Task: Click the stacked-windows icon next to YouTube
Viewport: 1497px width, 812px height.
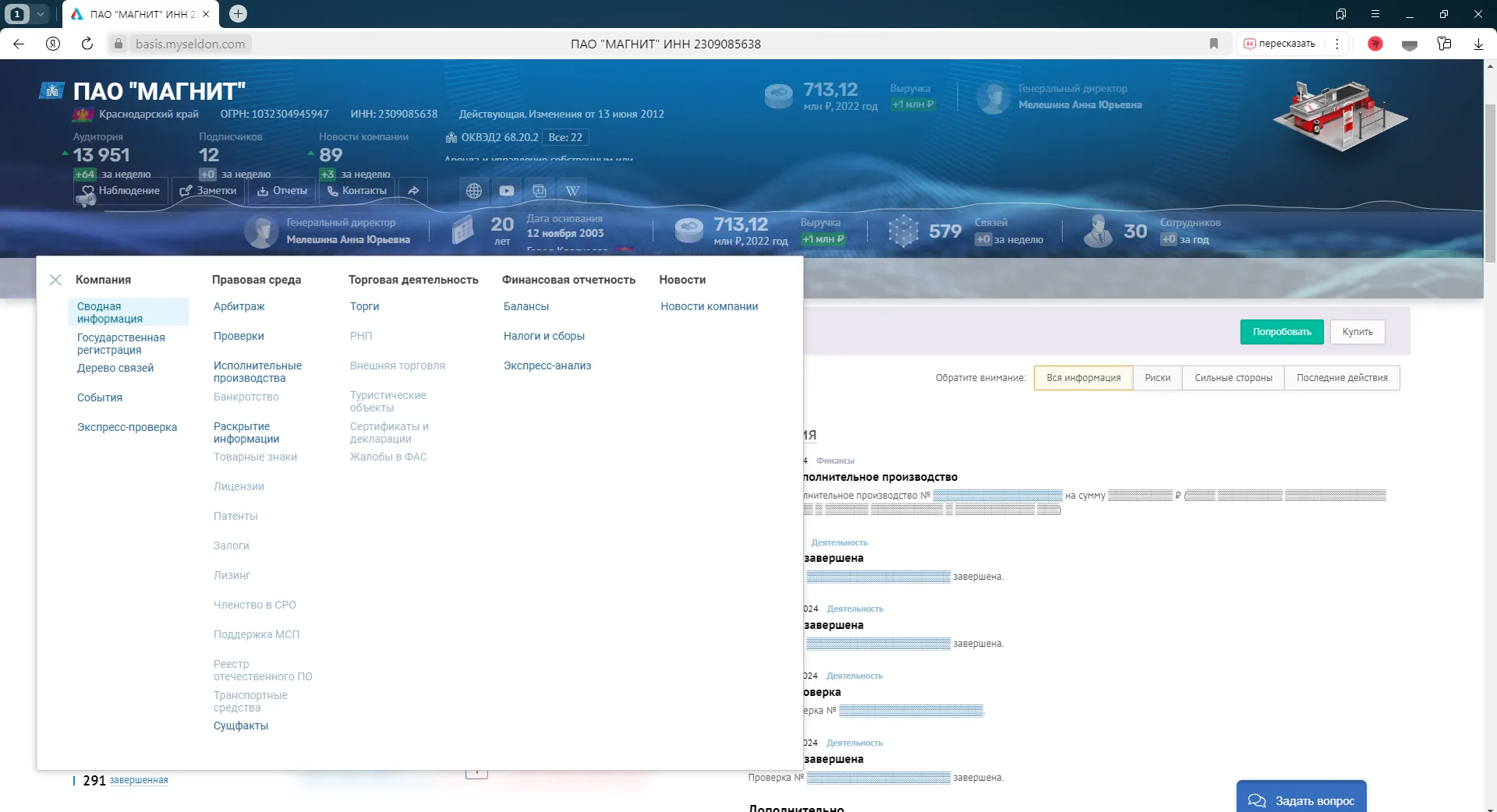Action: coord(540,191)
